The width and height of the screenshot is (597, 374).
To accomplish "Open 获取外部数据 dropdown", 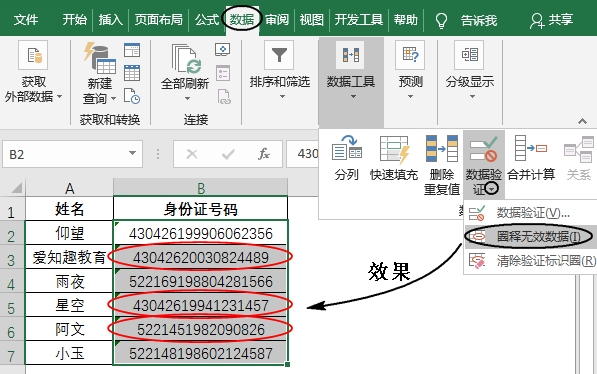I will click(x=33, y=72).
